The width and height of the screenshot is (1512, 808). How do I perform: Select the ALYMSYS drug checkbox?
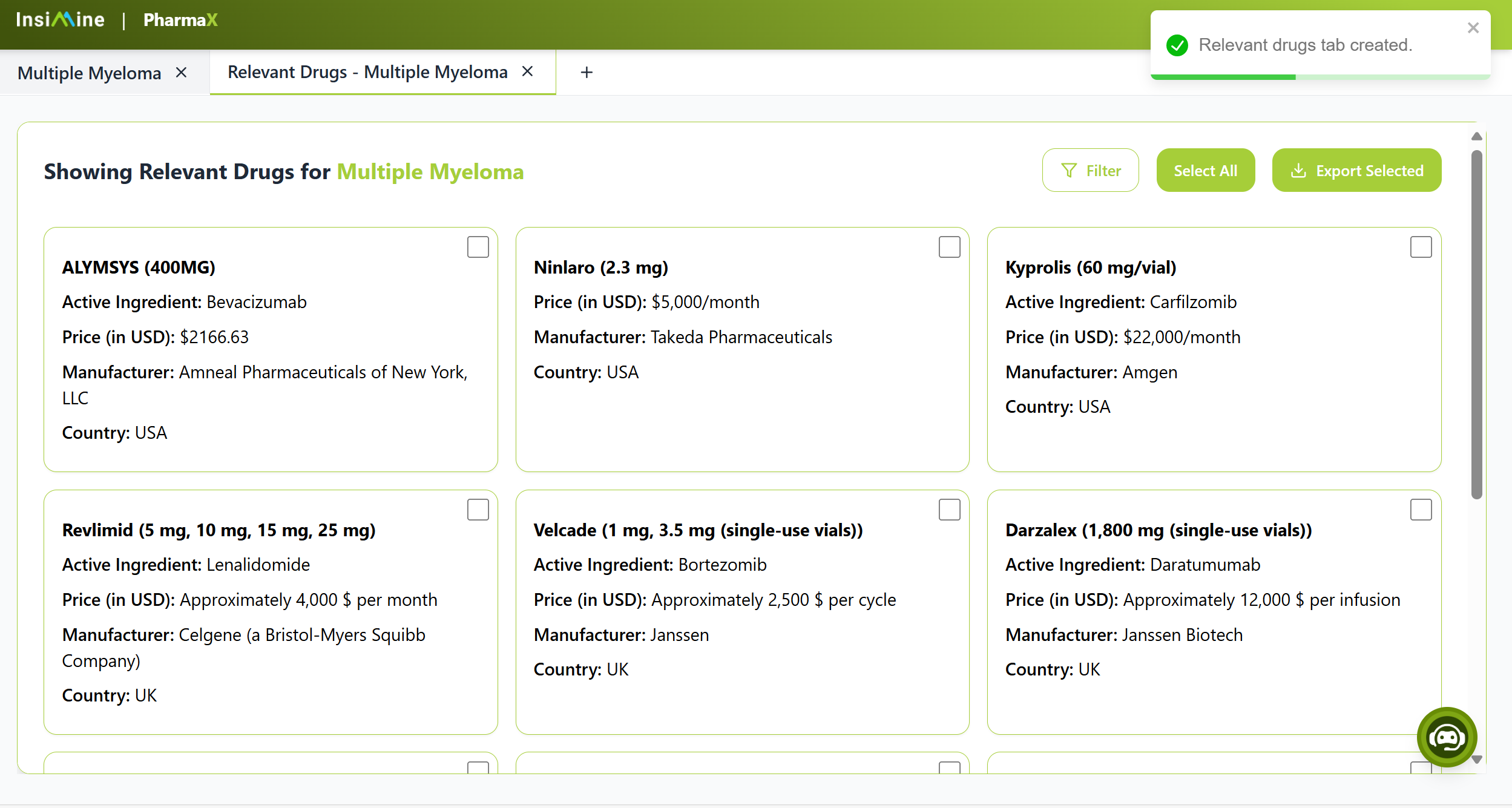(478, 247)
